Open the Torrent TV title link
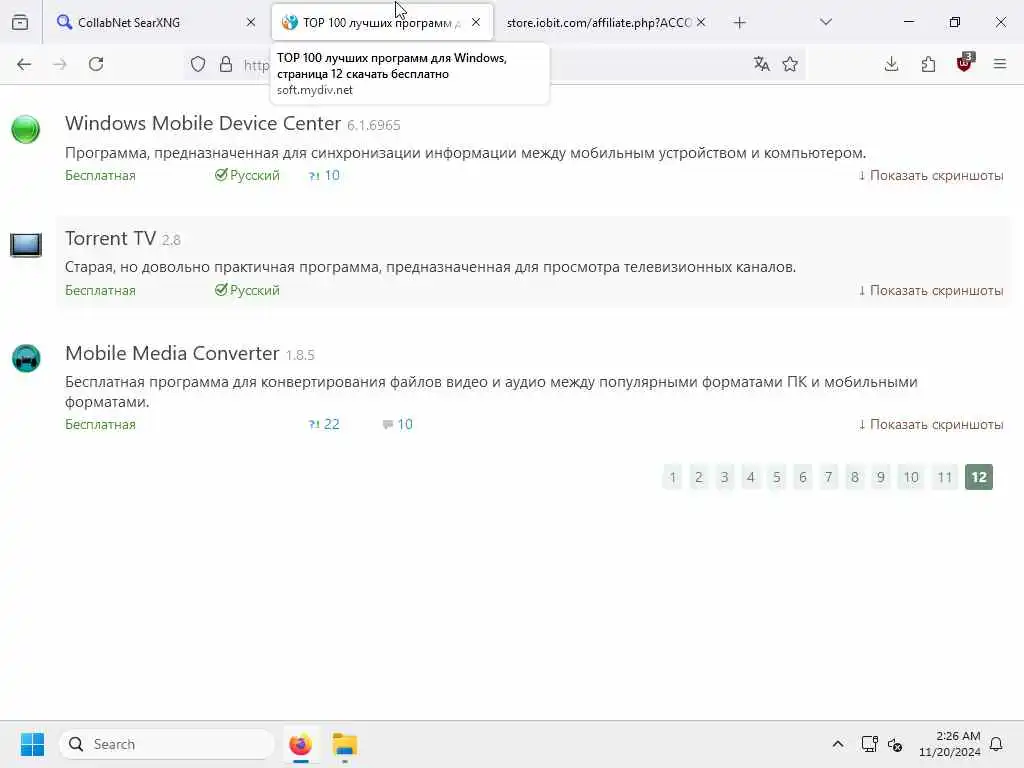 coord(110,238)
